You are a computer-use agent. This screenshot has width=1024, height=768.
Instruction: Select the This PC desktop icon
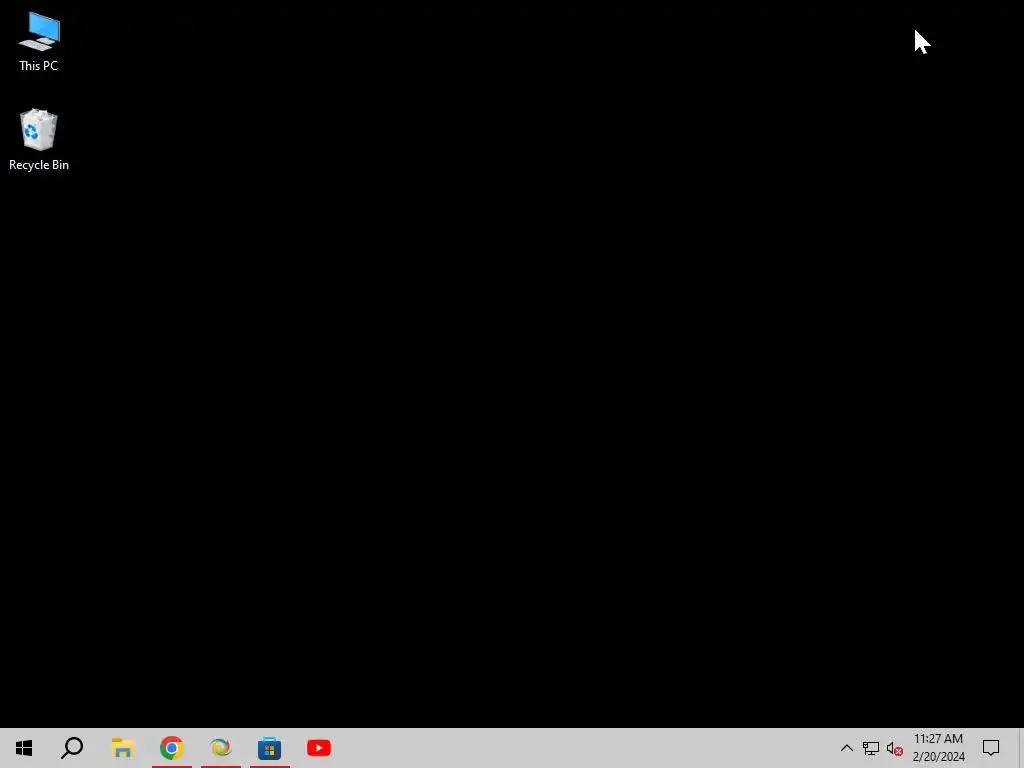tap(39, 42)
